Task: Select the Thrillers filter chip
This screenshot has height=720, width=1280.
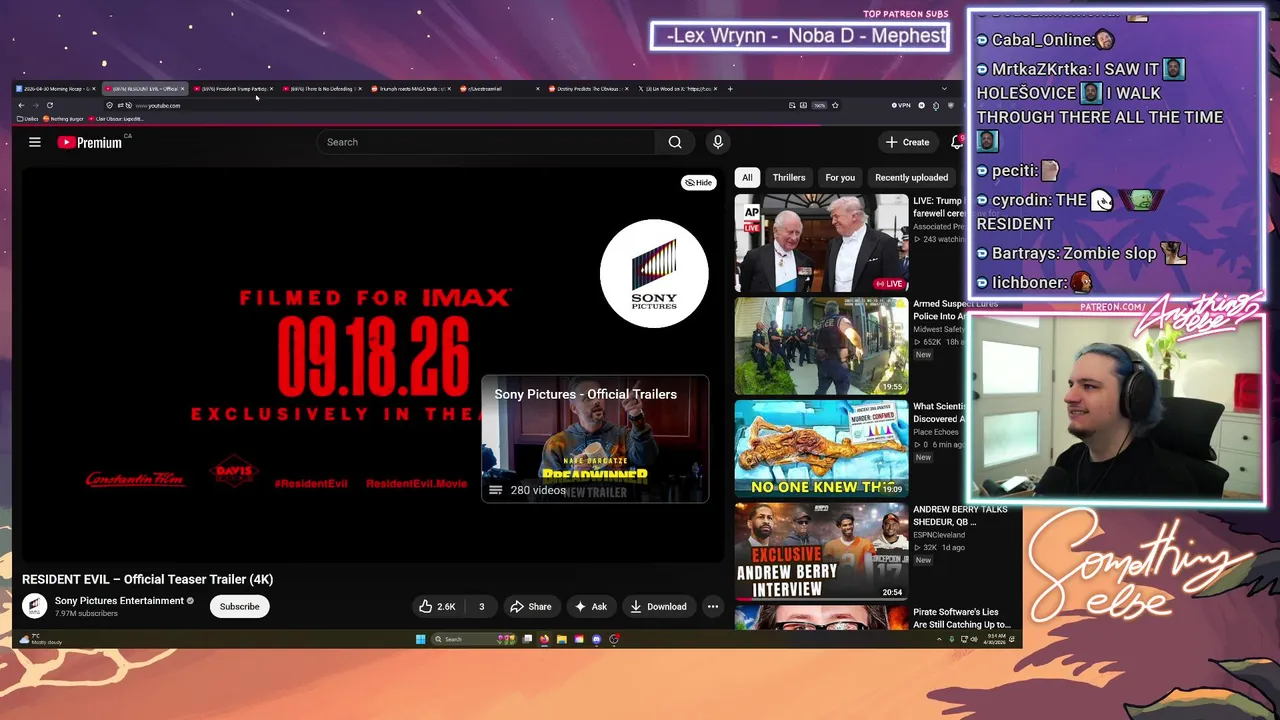Action: click(789, 177)
